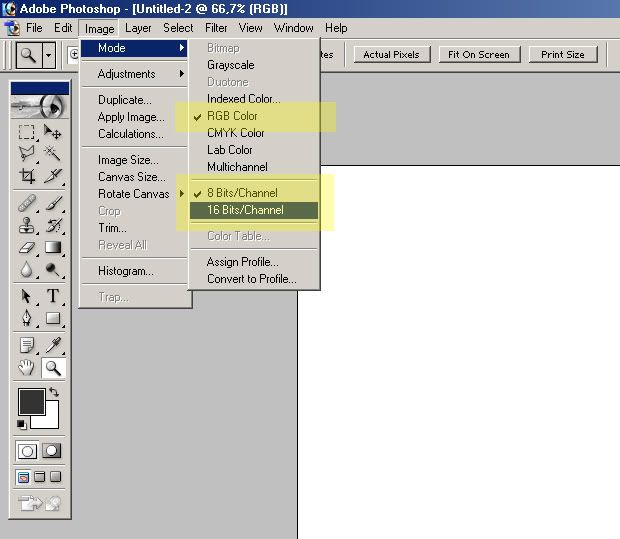Viewport: 620px width, 539px height.
Task: Switch to Standard editing mode
Action: click(27, 451)
